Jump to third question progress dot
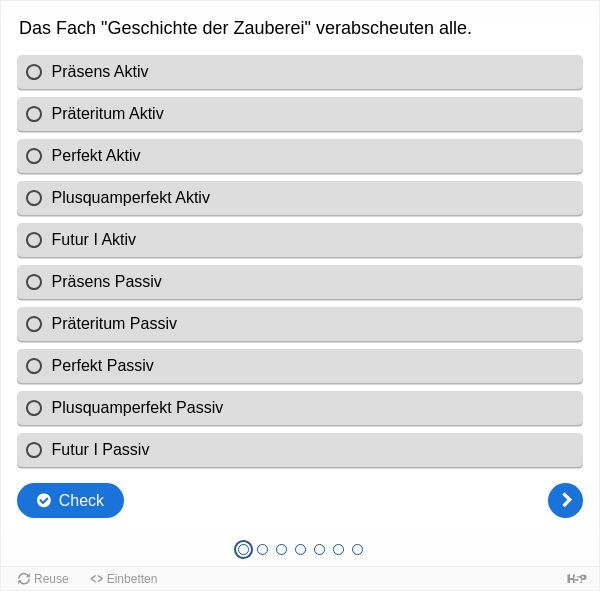 coord(281,549)
